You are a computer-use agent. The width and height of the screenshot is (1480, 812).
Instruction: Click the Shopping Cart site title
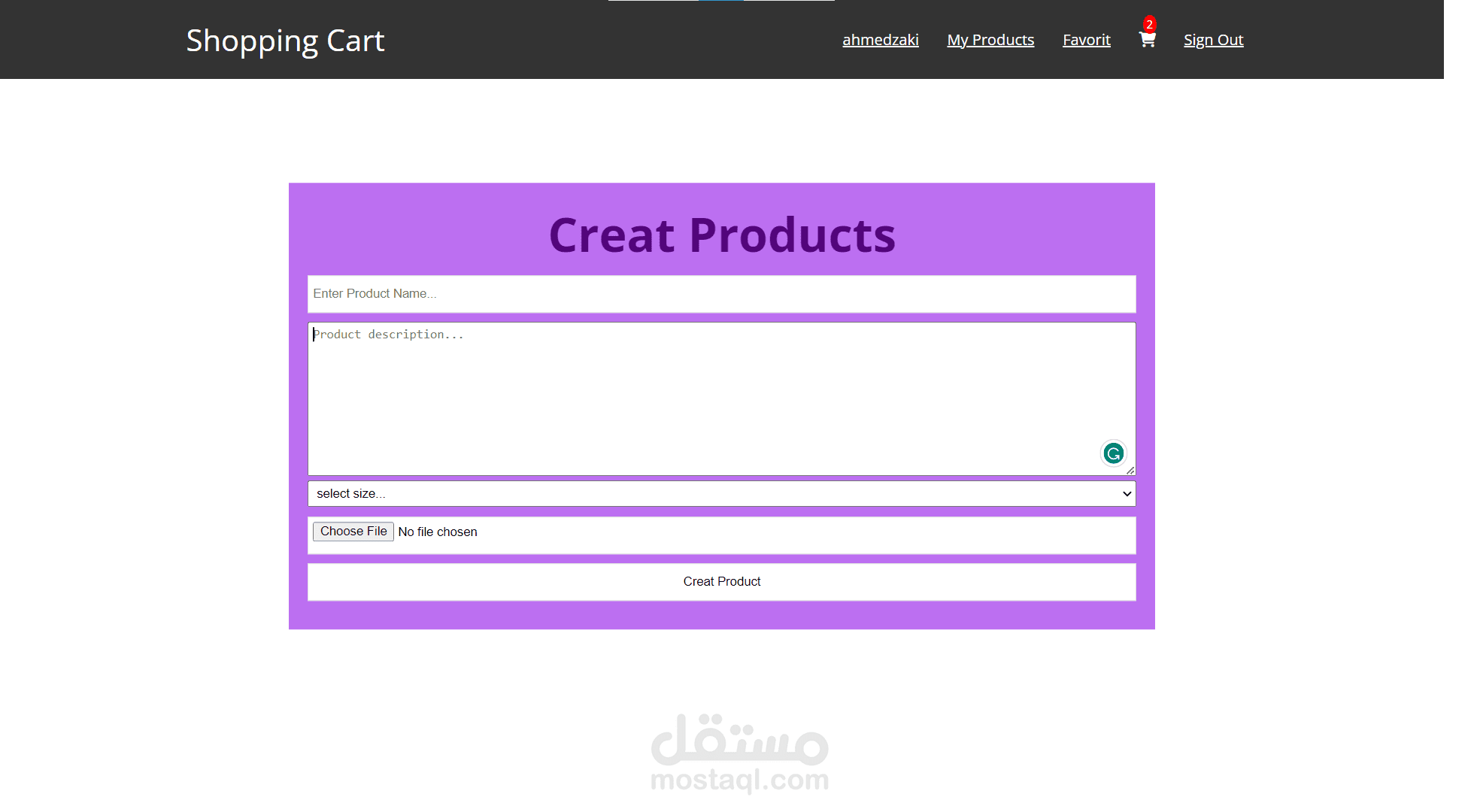coord(285,41)
